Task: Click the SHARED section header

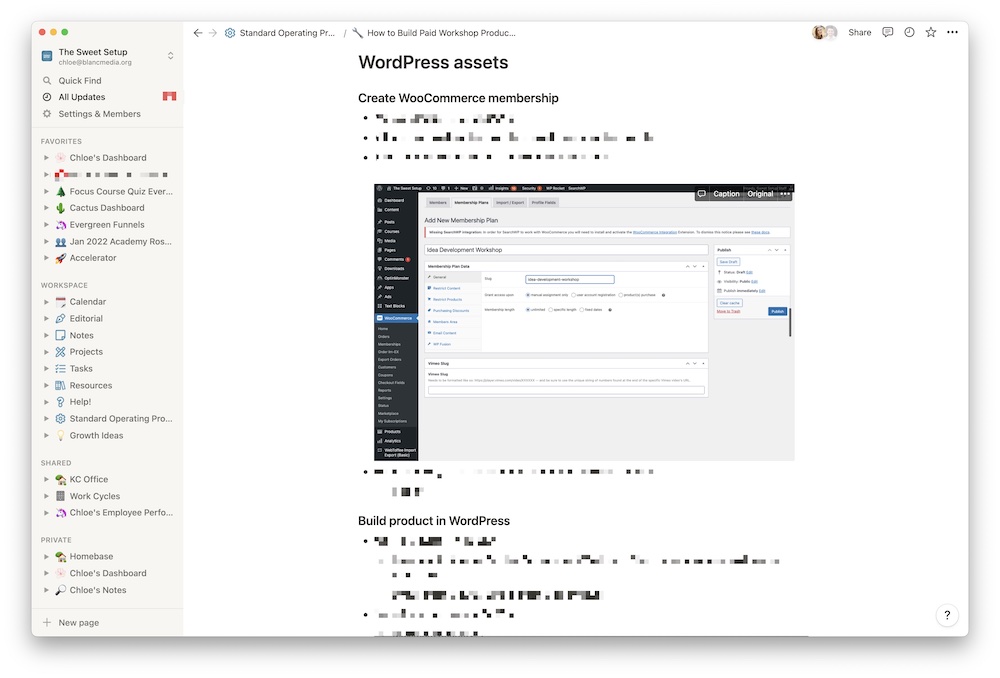Action: [56, 463]
